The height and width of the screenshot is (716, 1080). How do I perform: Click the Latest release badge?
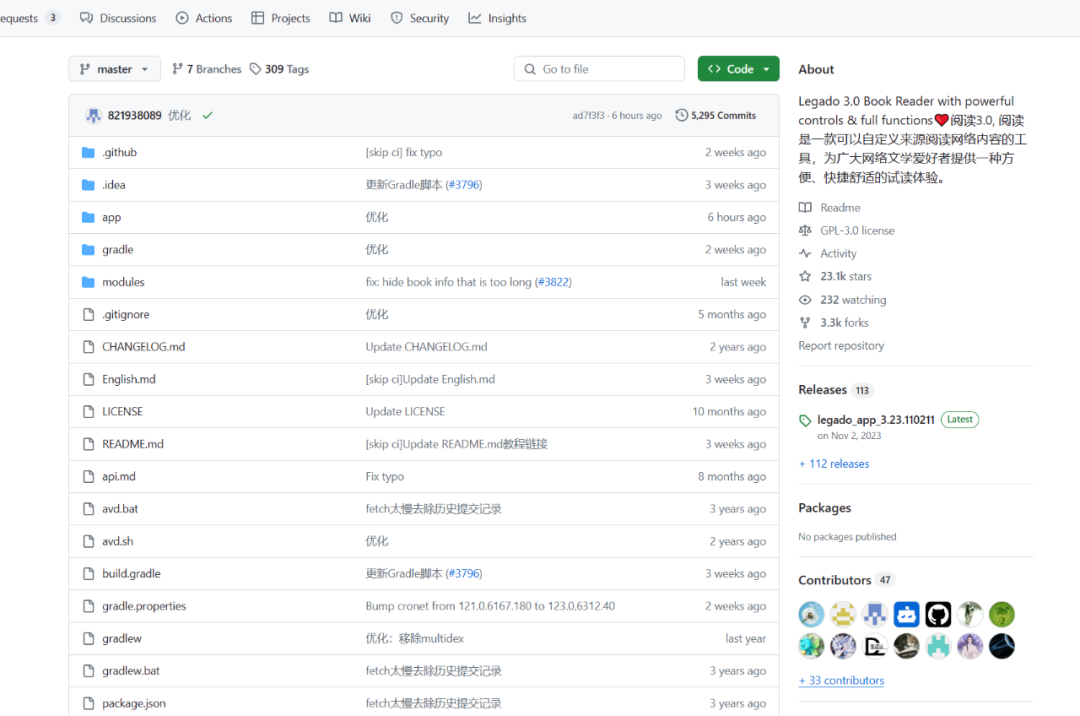pyautogui.click(x=959, y=419)
